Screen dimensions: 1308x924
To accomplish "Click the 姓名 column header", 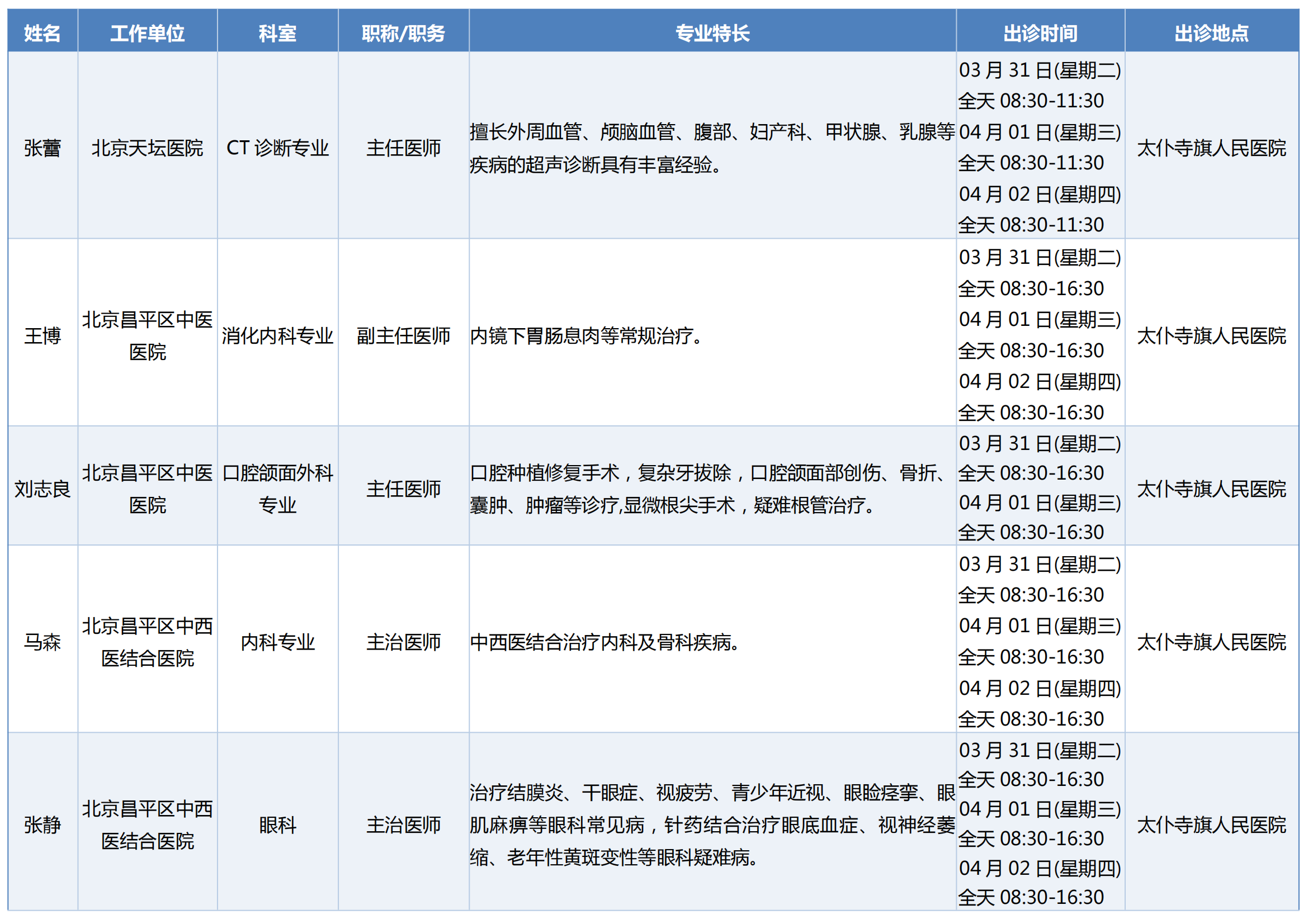I will 42,33.
